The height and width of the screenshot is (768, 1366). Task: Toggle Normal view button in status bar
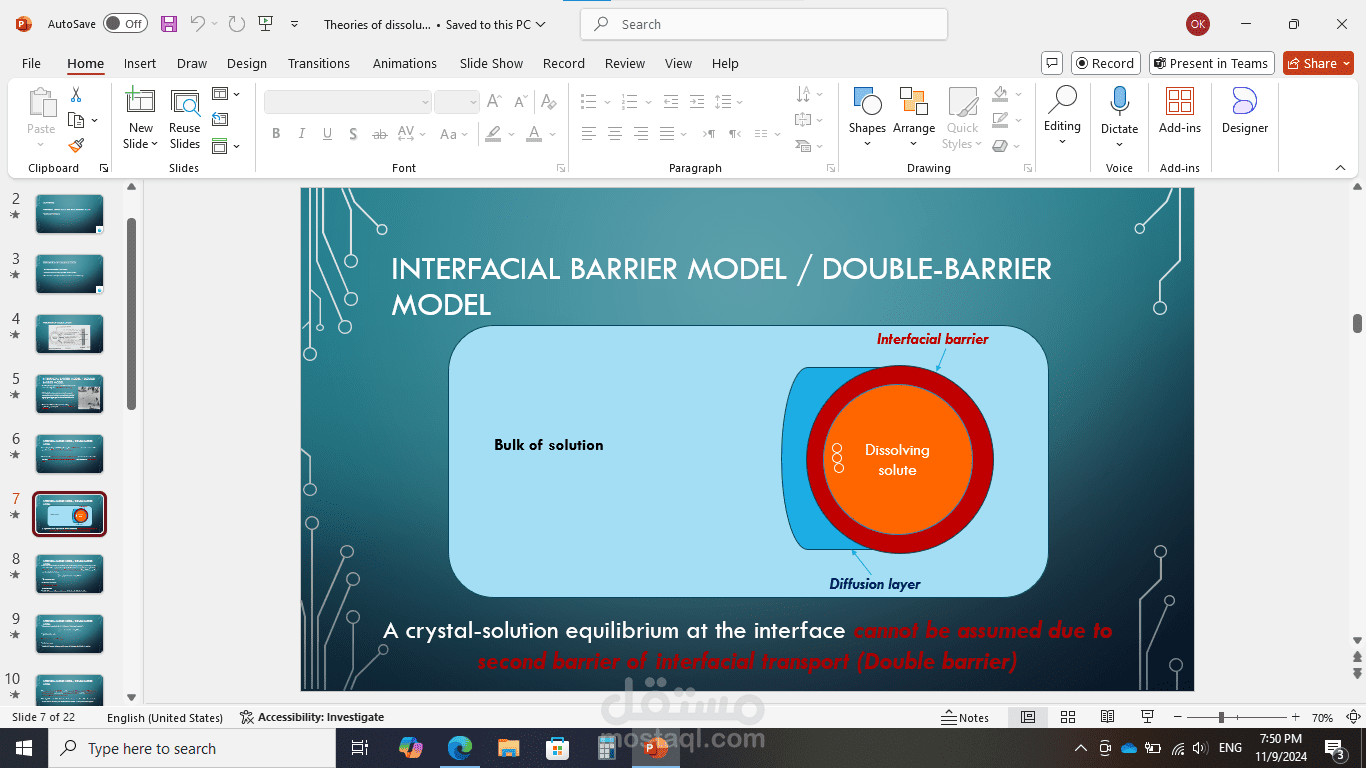[x=1027, y=717]
